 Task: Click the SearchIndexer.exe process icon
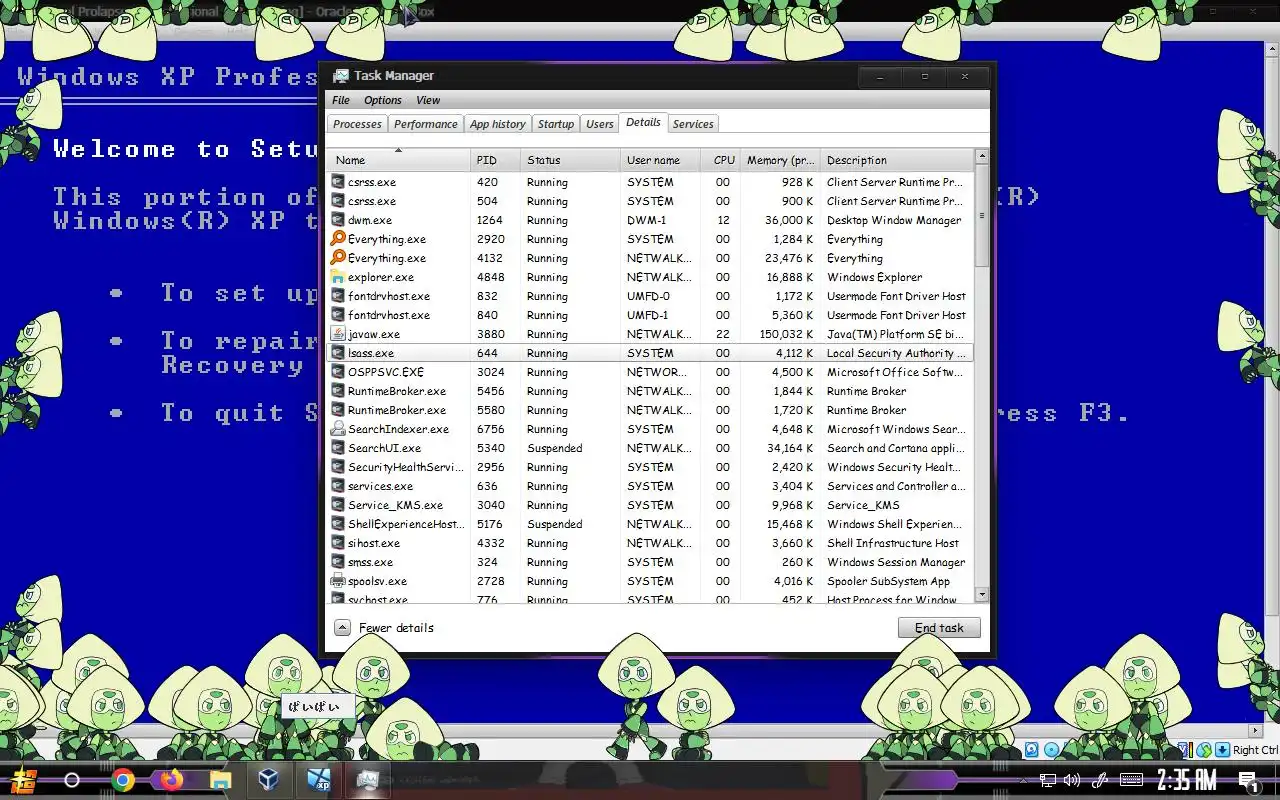(338, 429)
